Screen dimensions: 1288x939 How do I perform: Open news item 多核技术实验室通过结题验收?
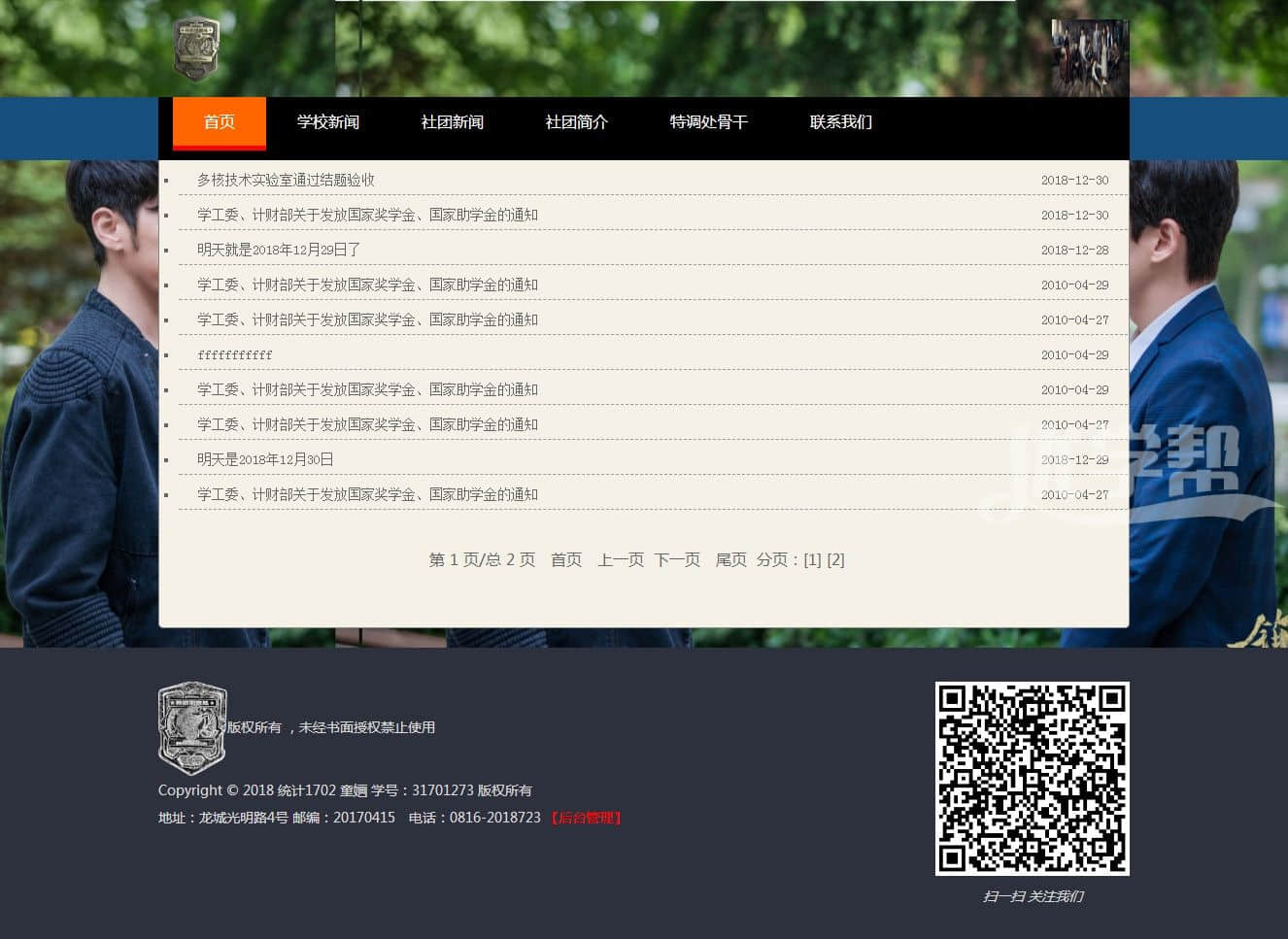(x=286, y=180)
